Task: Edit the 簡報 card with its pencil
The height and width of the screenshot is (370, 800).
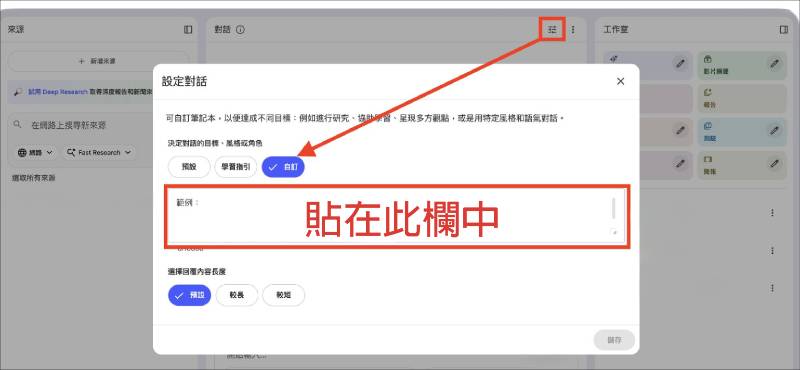Action: [774, 163]
